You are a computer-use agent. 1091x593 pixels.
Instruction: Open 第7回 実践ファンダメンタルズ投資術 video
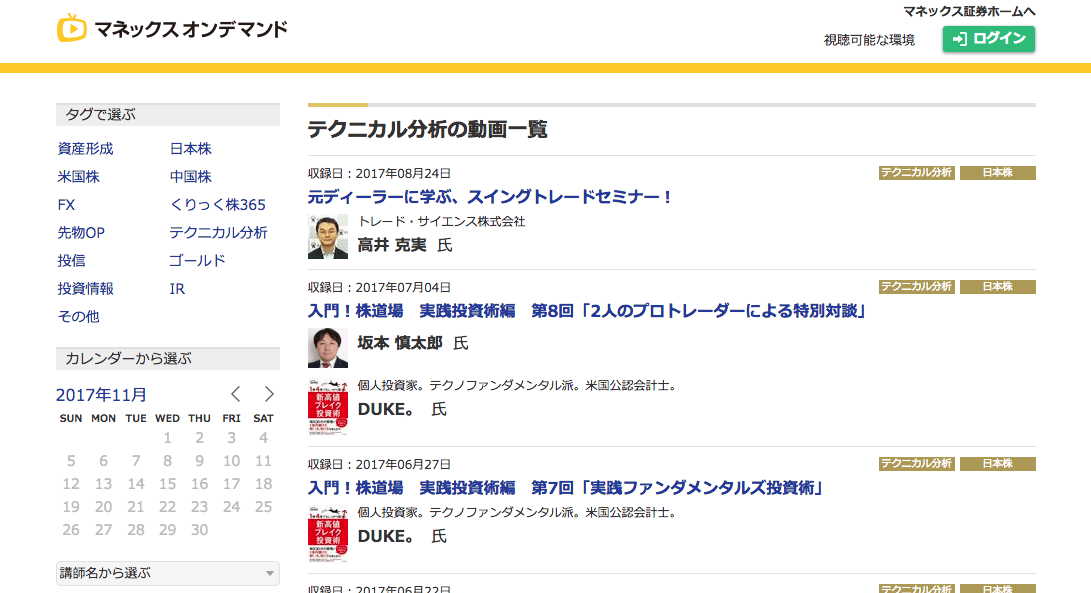pos(565,488)
